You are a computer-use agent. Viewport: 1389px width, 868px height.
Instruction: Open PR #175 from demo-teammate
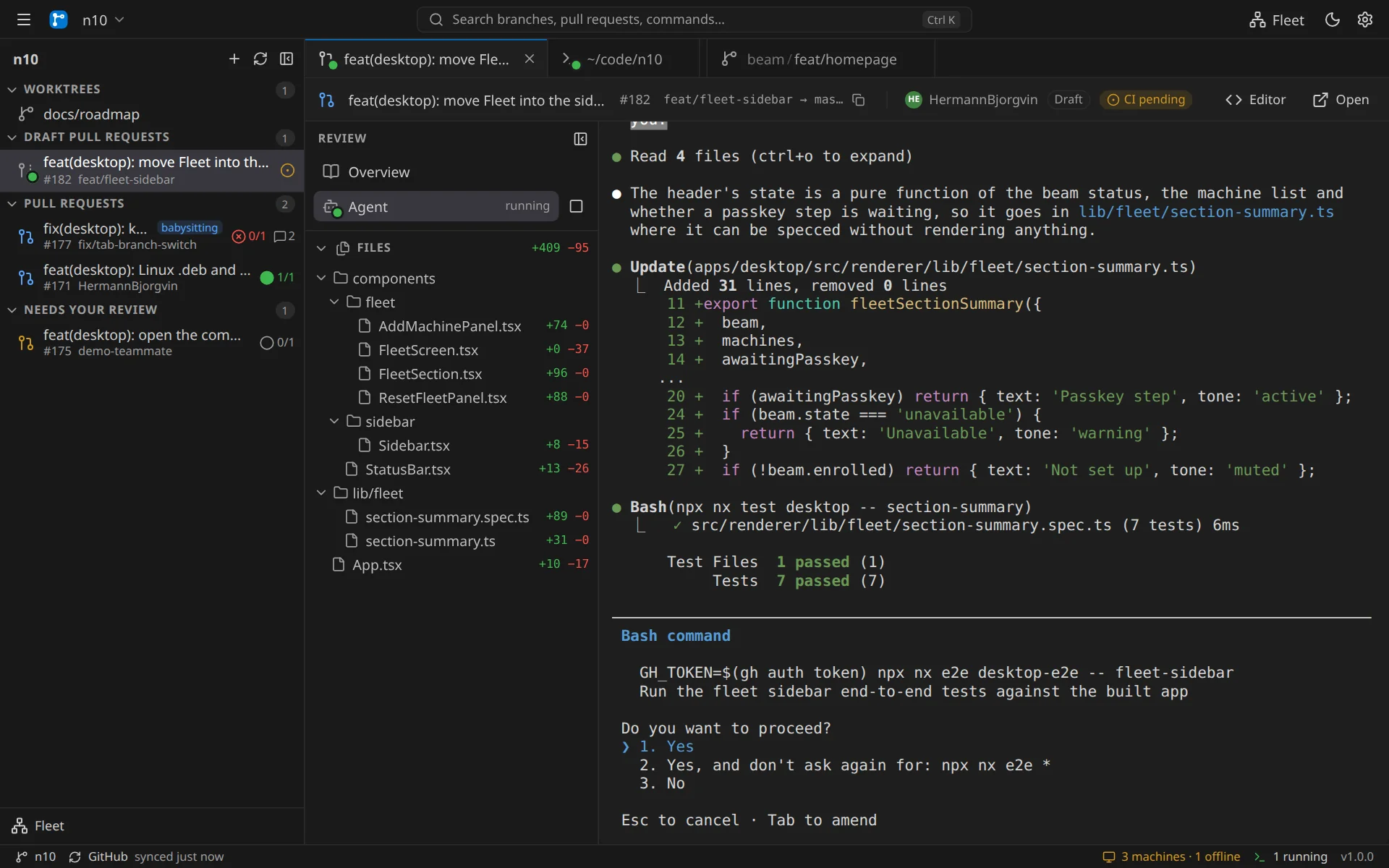click(152, 342)
